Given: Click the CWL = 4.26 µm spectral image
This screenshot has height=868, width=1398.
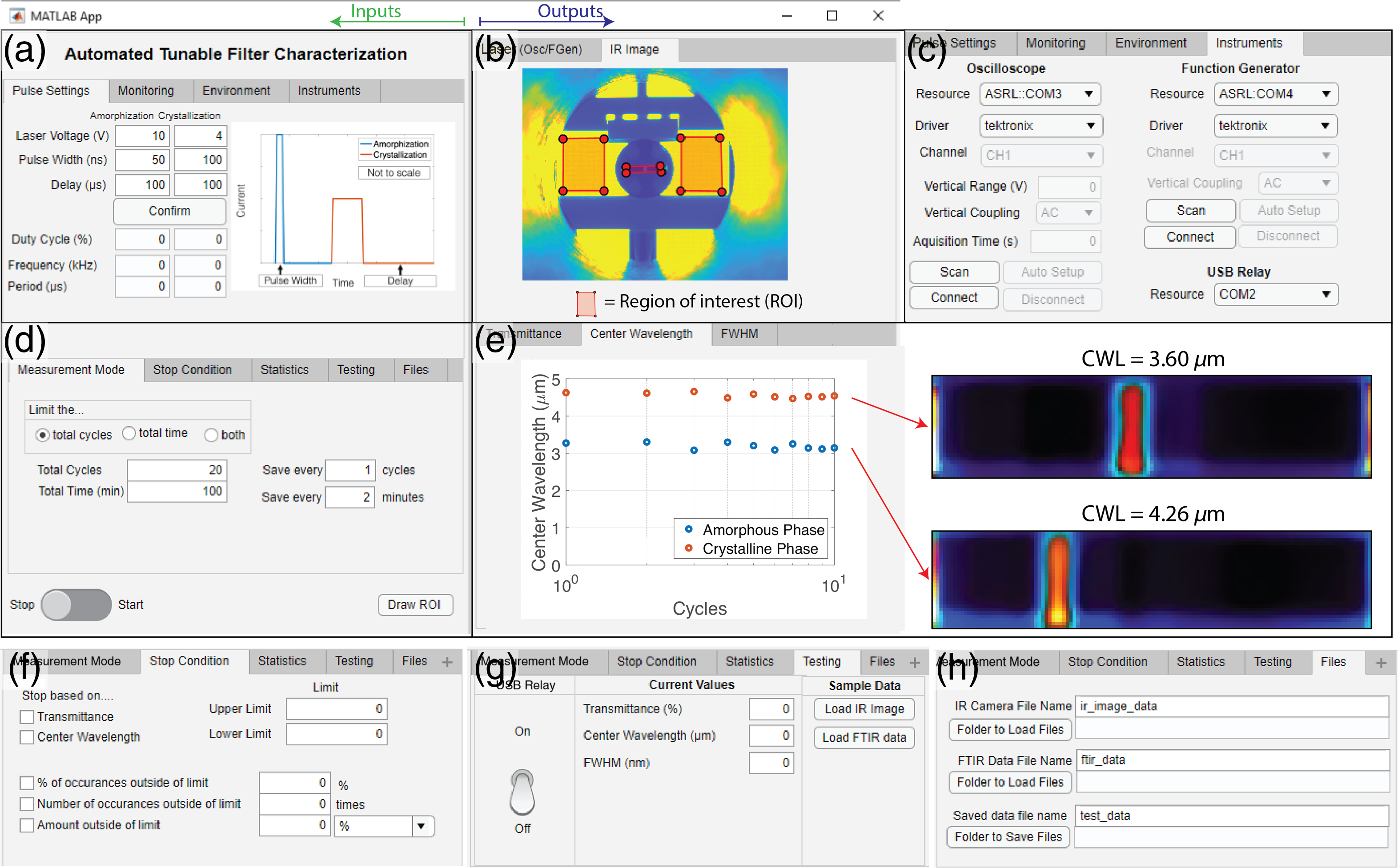Looking at the screenshot, I should (x=1151, y=580).
